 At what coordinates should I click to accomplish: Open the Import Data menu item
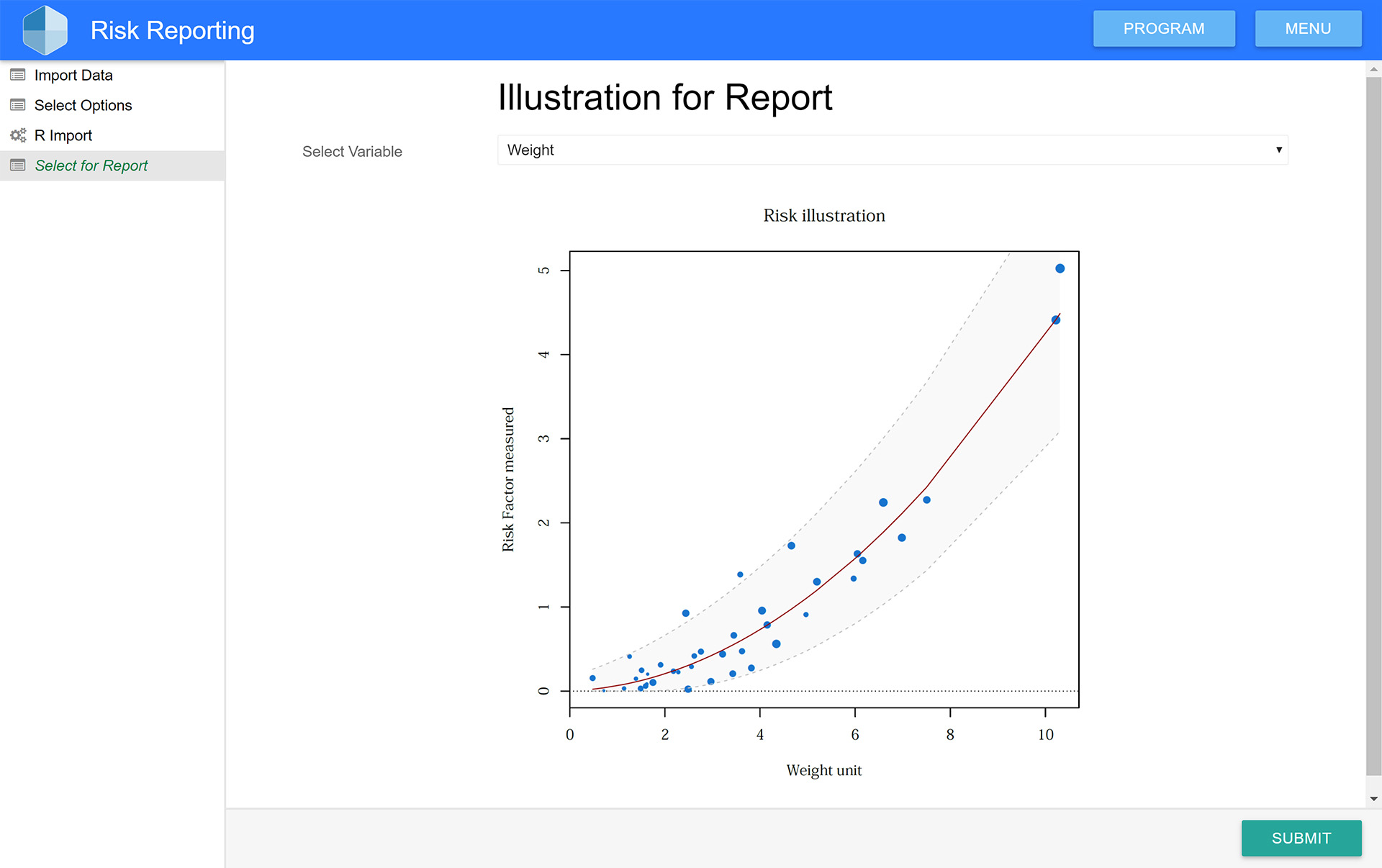pyautogui.click(x=73, y=75)
